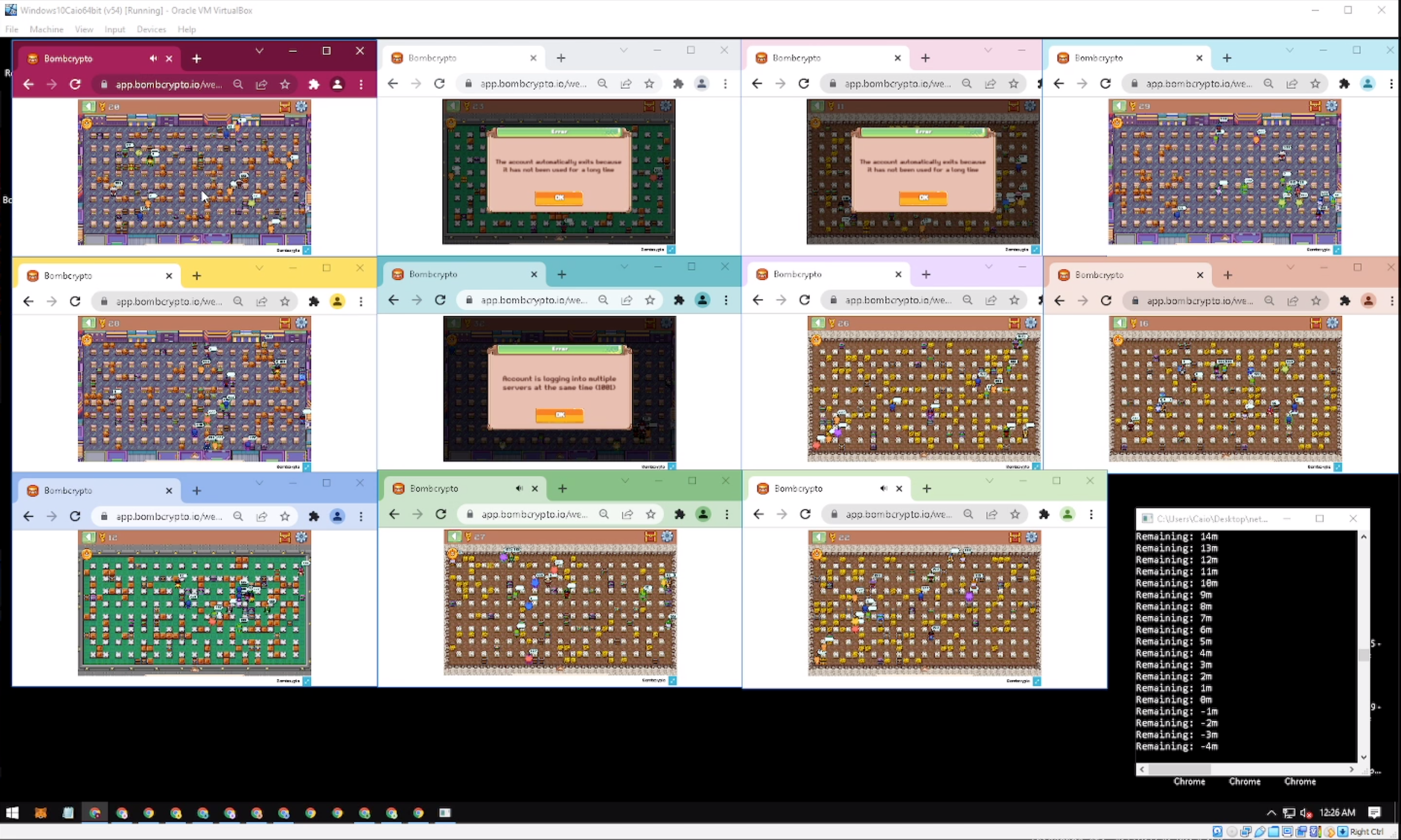The width and height of the screenshot is (1401, 840).
Task: Bookmark page with star in yellow window
Action: (x=285, y=301)
